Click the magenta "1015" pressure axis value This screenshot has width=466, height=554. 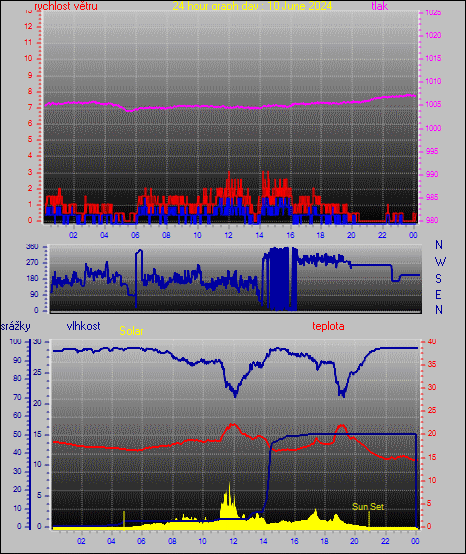click(433, 58)
